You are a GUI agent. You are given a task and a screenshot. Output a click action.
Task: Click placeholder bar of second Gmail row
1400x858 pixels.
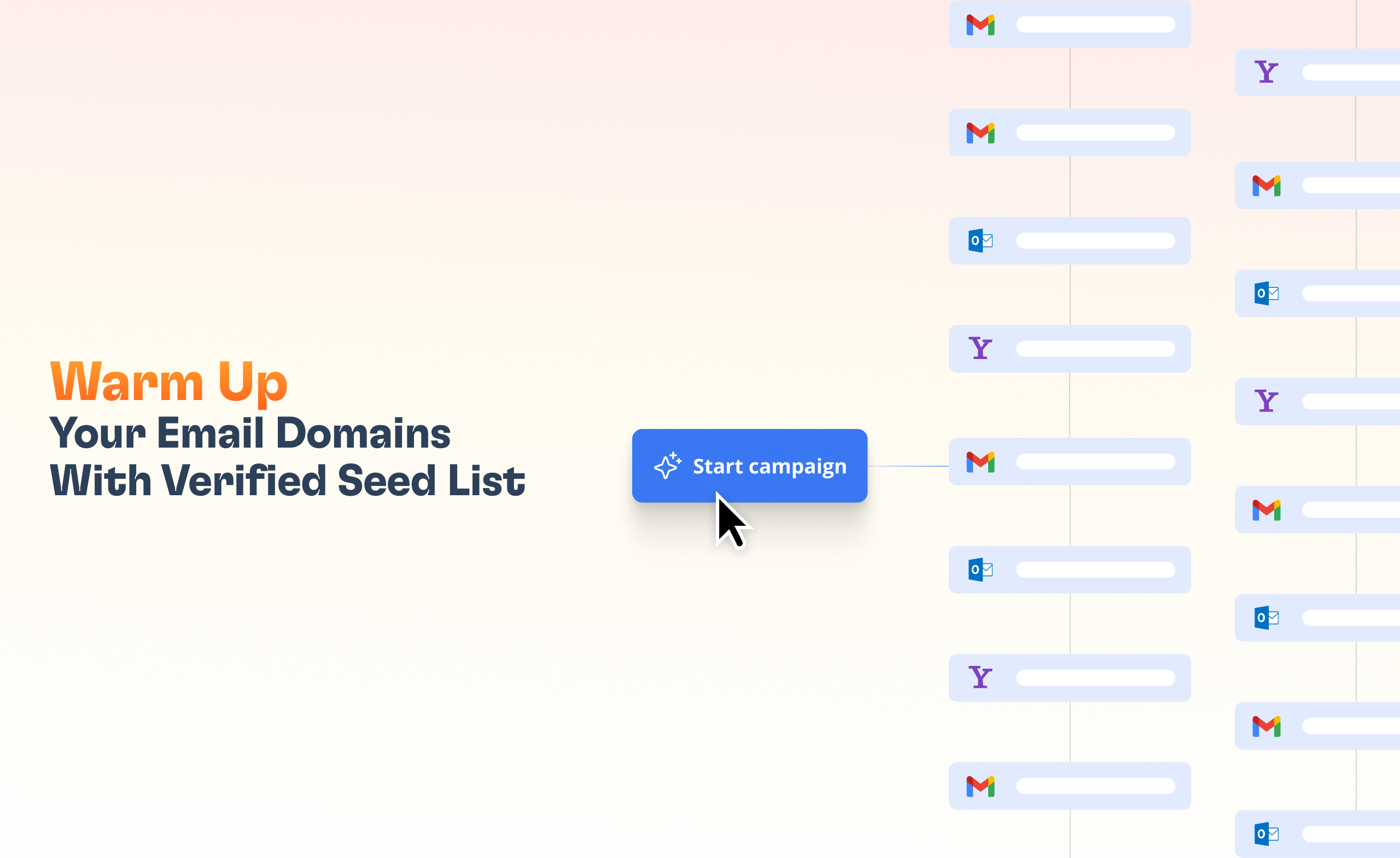coord(1095,132)
